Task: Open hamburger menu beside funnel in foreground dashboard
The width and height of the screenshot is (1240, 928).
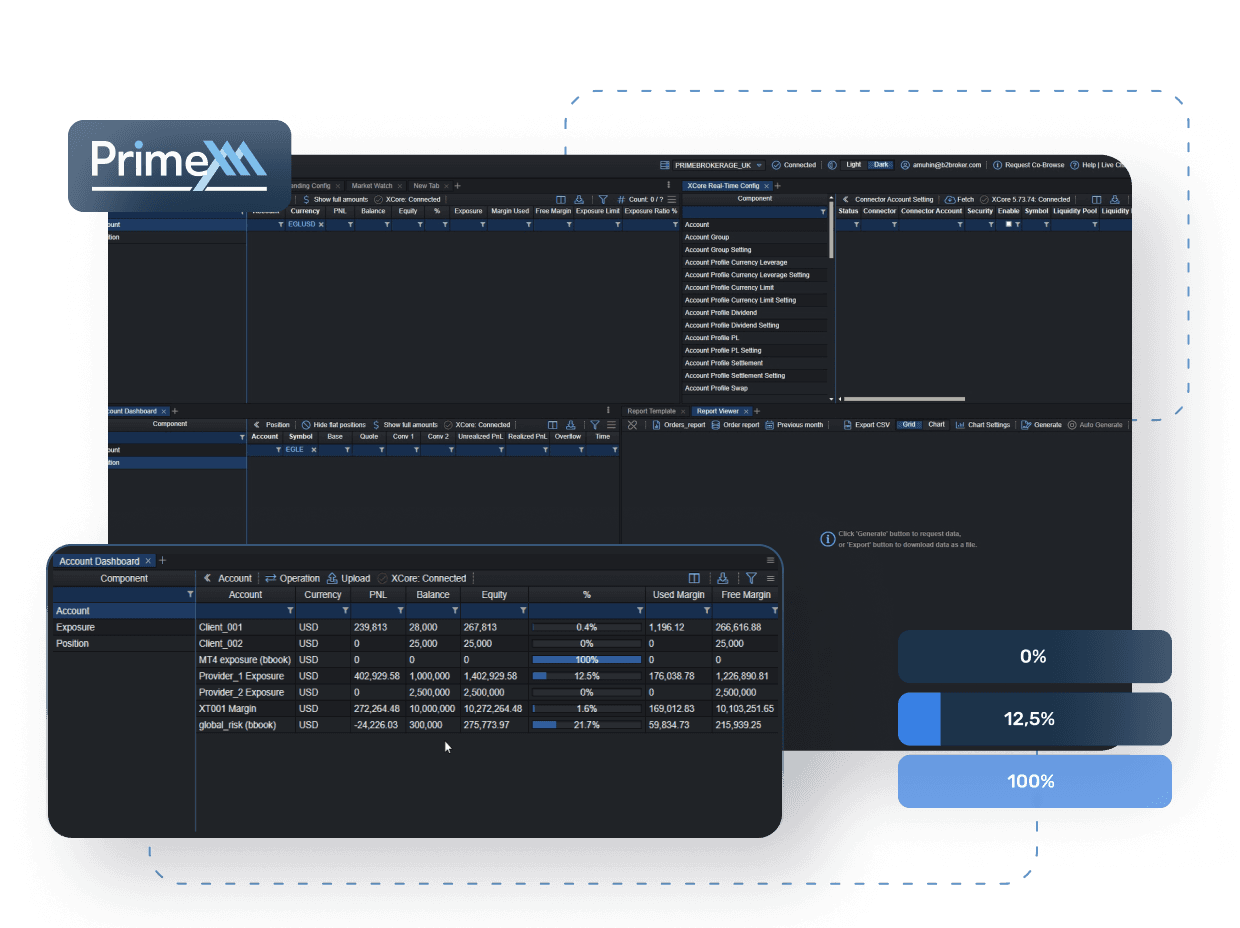Action: 770,578
